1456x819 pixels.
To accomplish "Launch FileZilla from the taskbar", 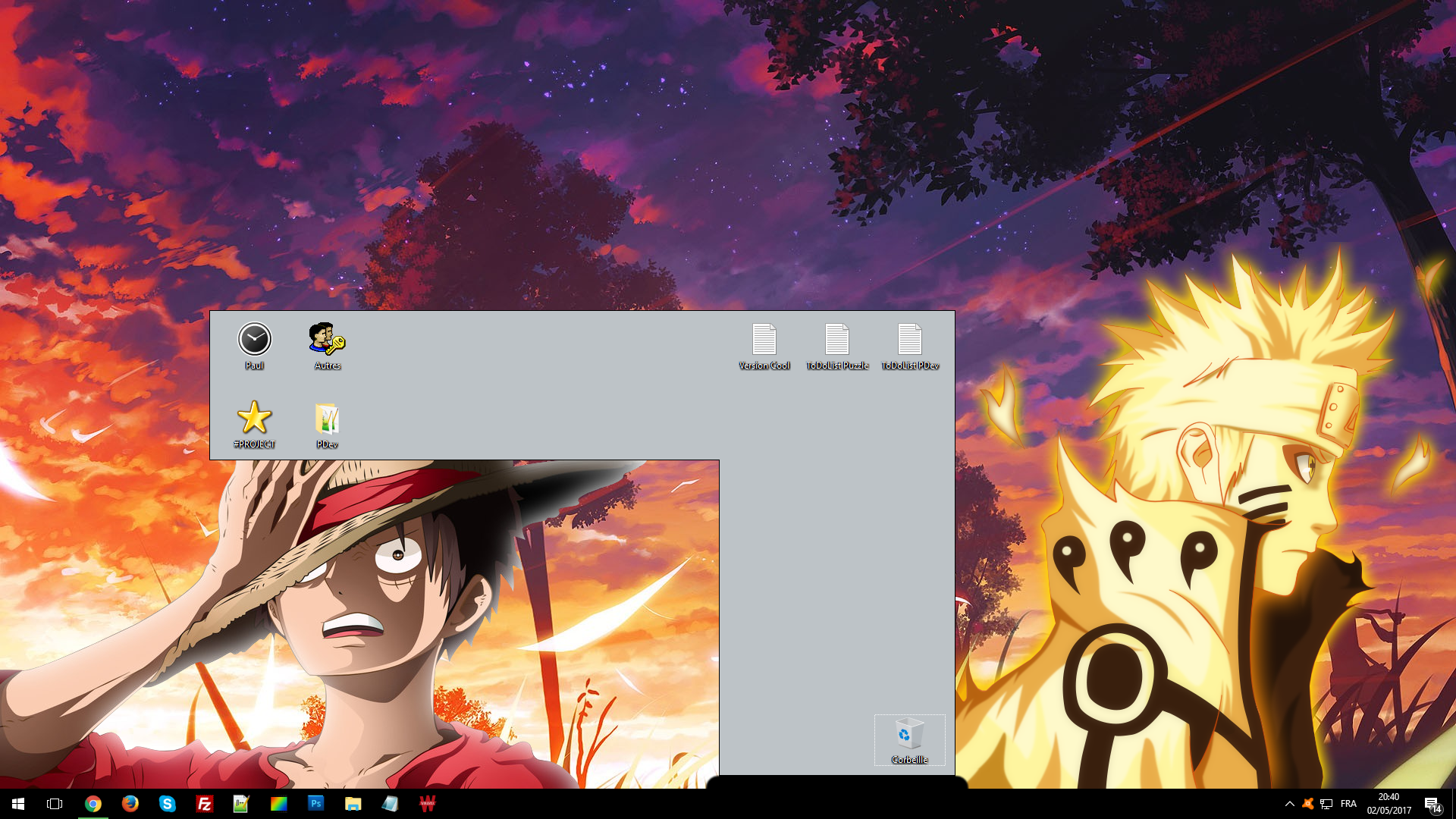I will coord(204,804).
